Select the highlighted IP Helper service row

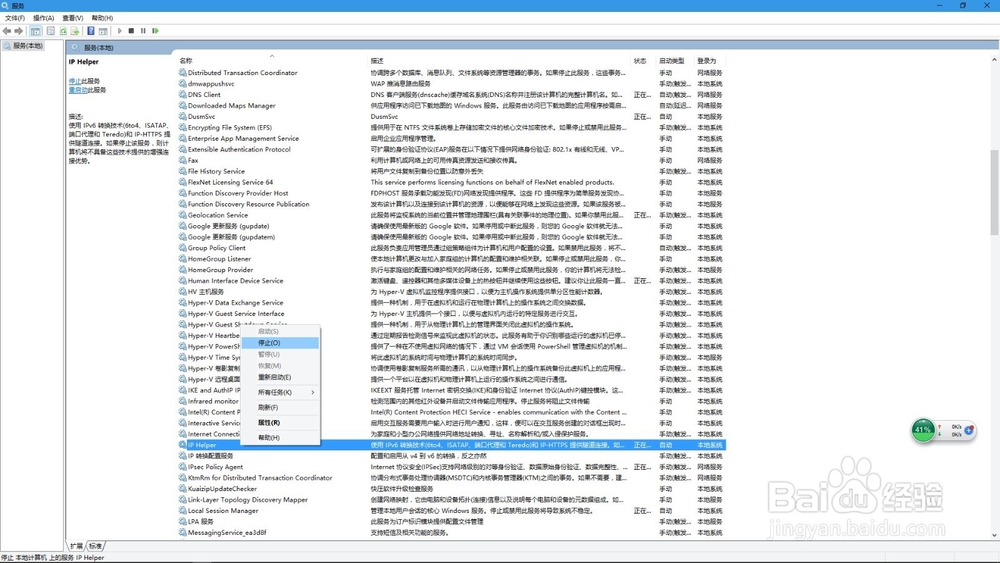pyautogui.click(x=452, y=445)
